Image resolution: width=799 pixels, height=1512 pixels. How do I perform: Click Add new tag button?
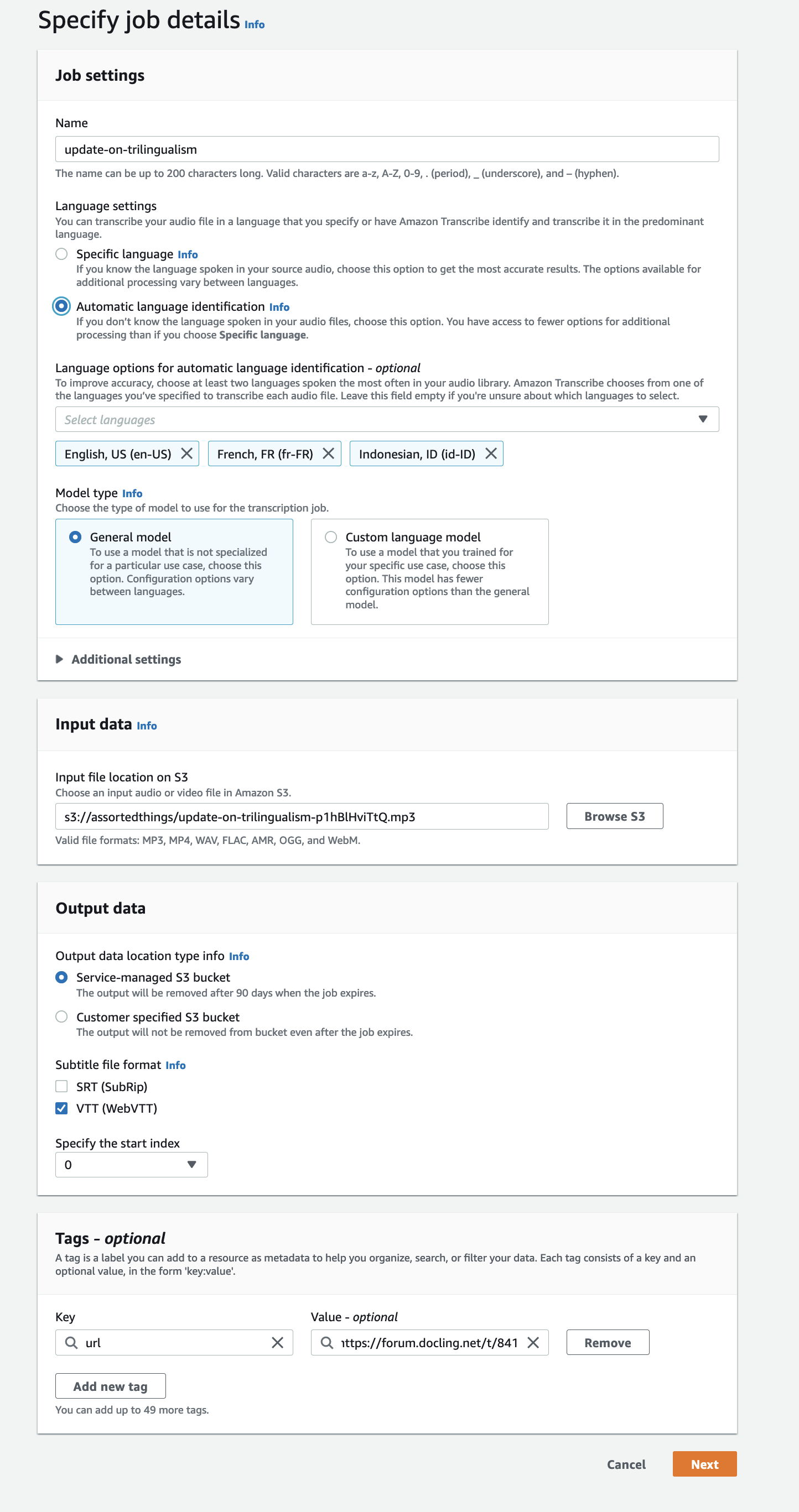(110, 1386)
